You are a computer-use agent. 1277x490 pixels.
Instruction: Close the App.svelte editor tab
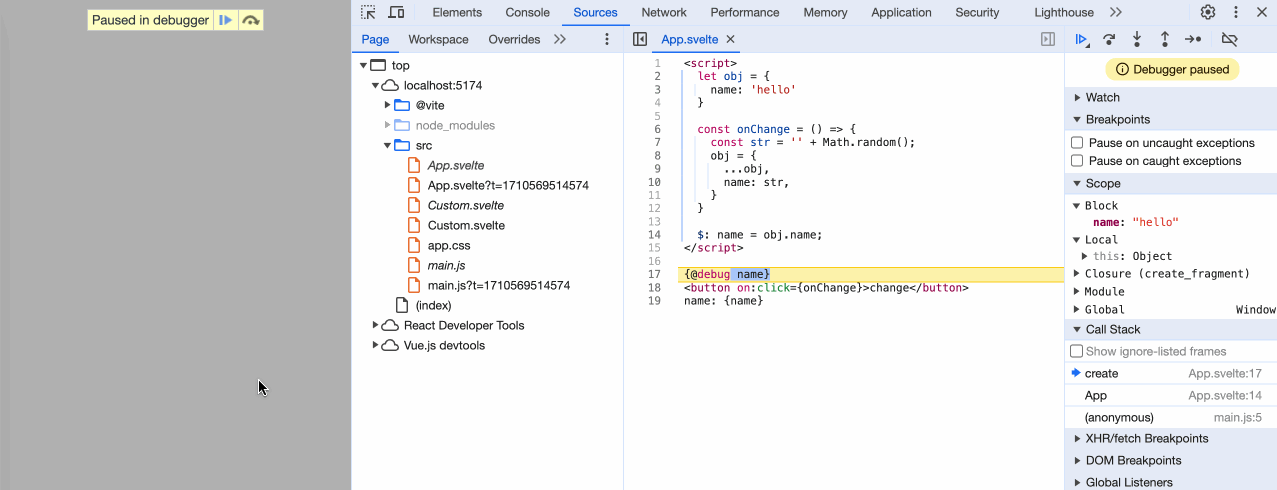(730, 39)
